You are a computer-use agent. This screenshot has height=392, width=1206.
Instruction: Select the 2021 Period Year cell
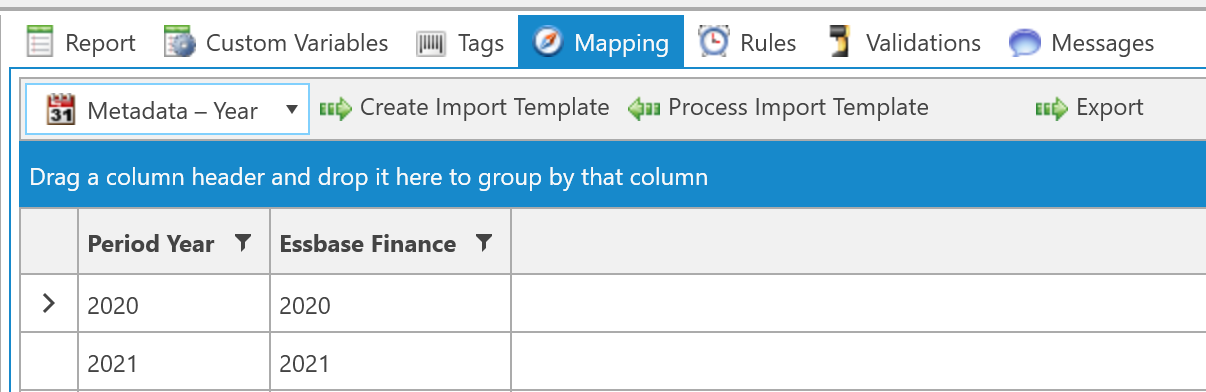click(x=174, y=363)
